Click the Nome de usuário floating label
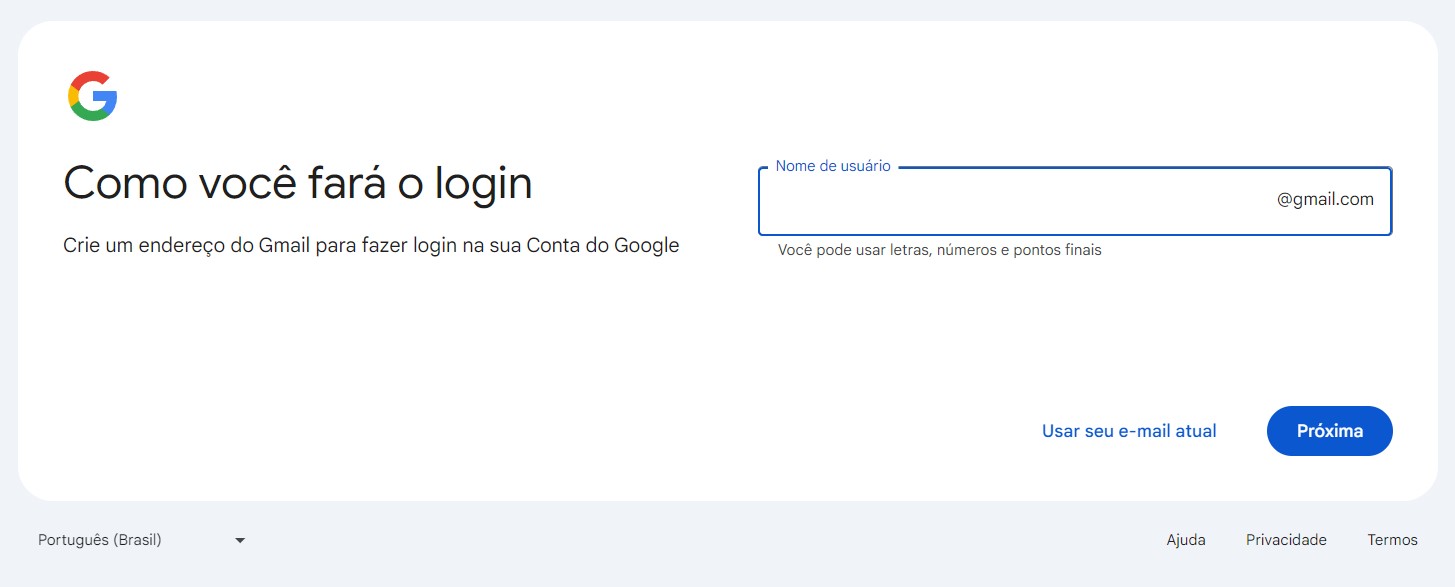 click(x=833, y=166)
